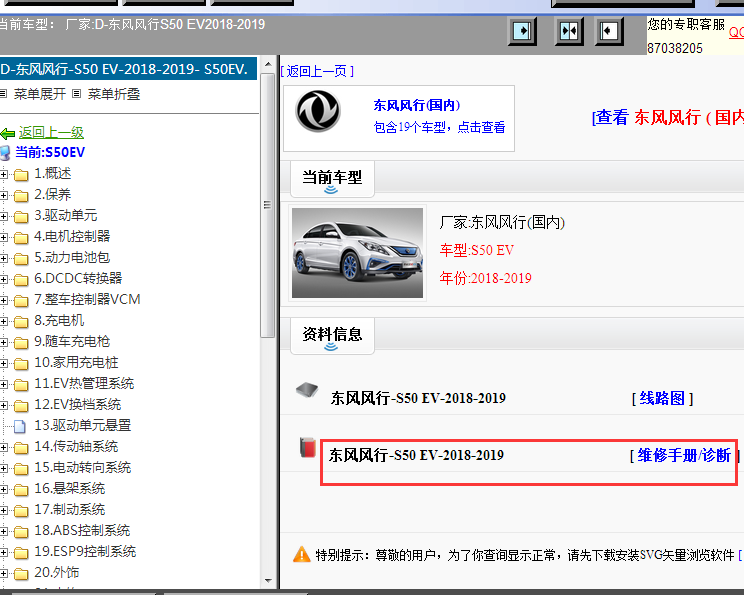The image size is (744, 595).
Task: Expand the 11.EV热管理系统 tree node
Action: (x=4, y=384)
